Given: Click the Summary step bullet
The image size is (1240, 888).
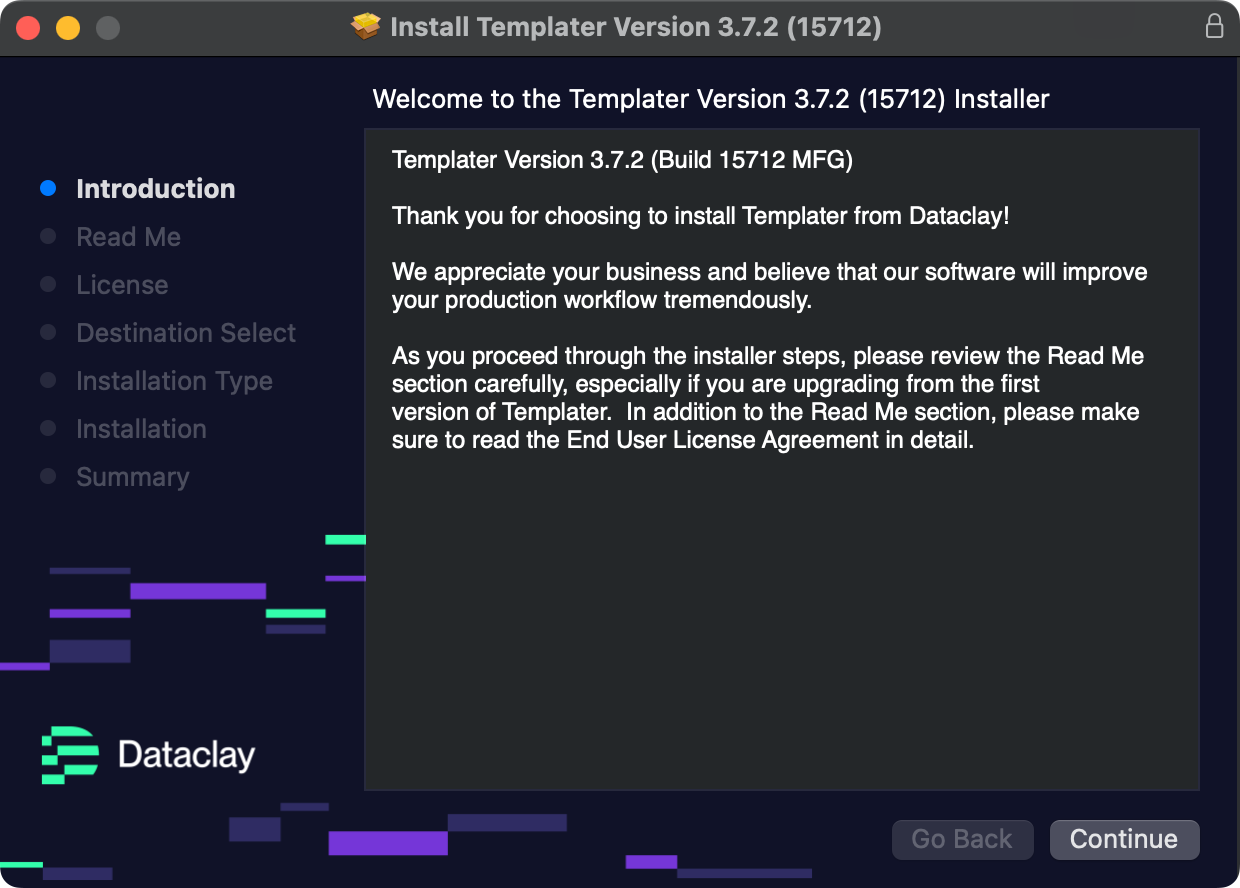Looking at the screenshot, I should click(x=48, y=476).
